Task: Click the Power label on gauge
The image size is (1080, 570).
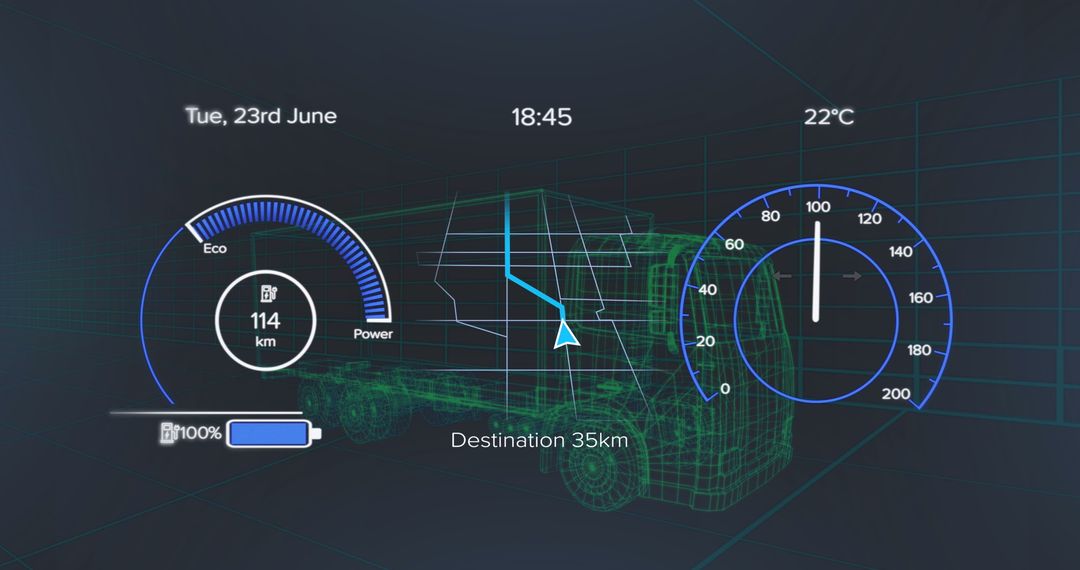Action: 373,334
